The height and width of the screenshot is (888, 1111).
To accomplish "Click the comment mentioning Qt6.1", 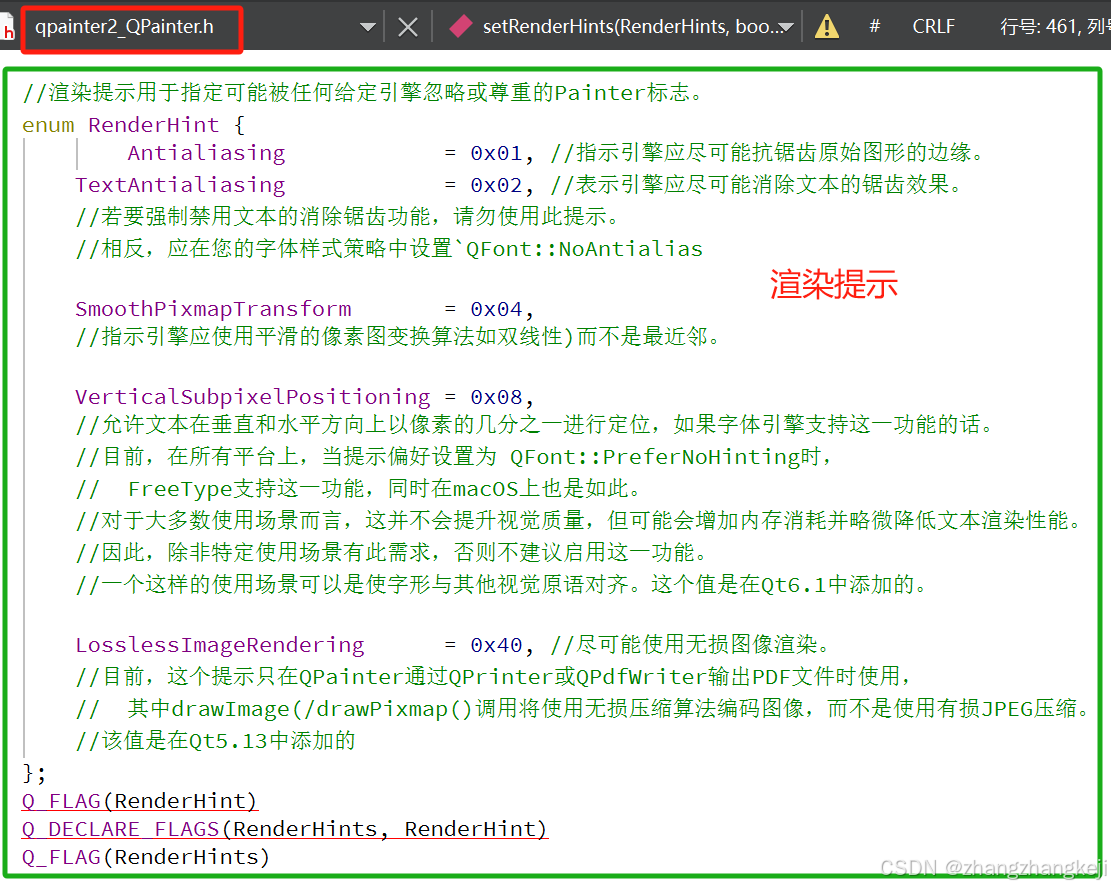I will click(501, 585).
